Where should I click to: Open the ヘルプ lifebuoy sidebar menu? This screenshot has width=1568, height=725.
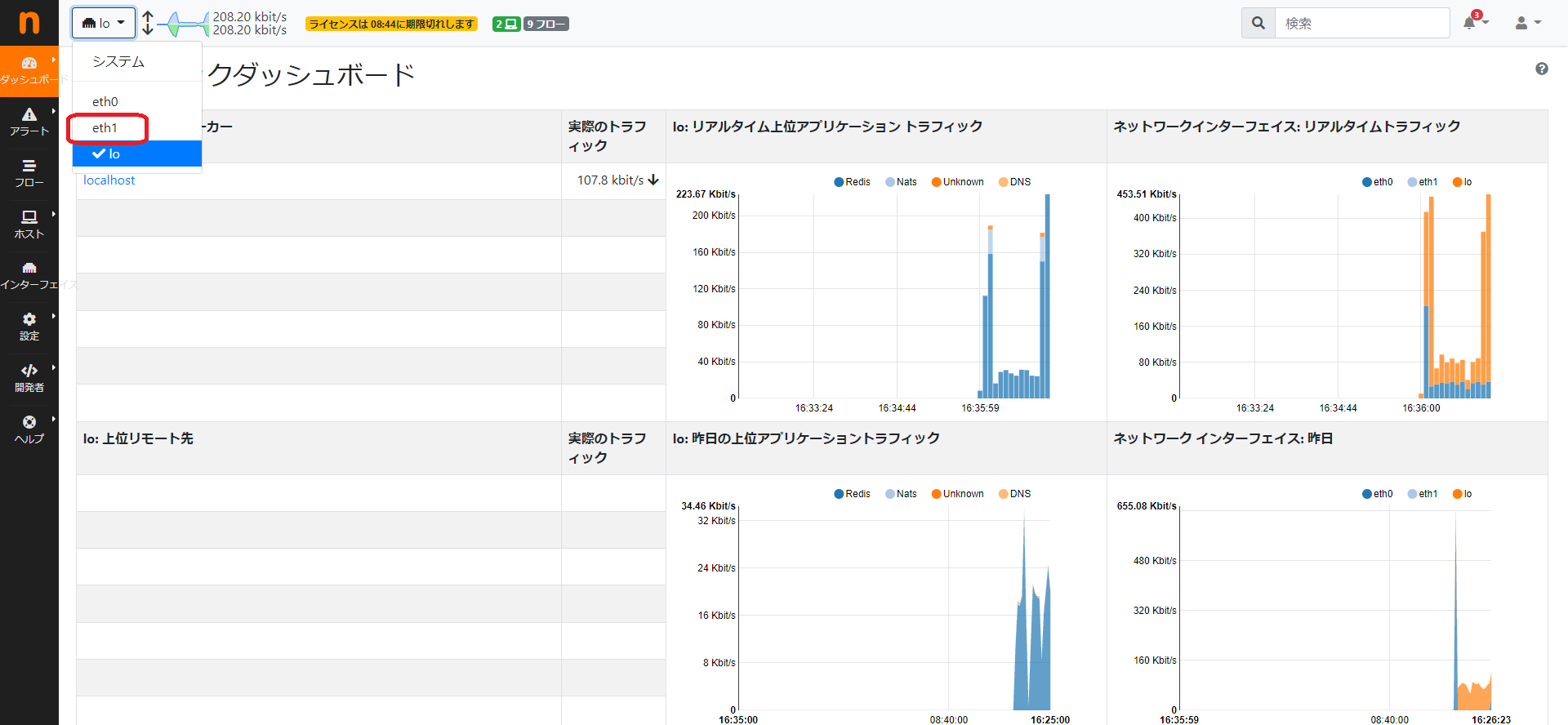[29, 429]
